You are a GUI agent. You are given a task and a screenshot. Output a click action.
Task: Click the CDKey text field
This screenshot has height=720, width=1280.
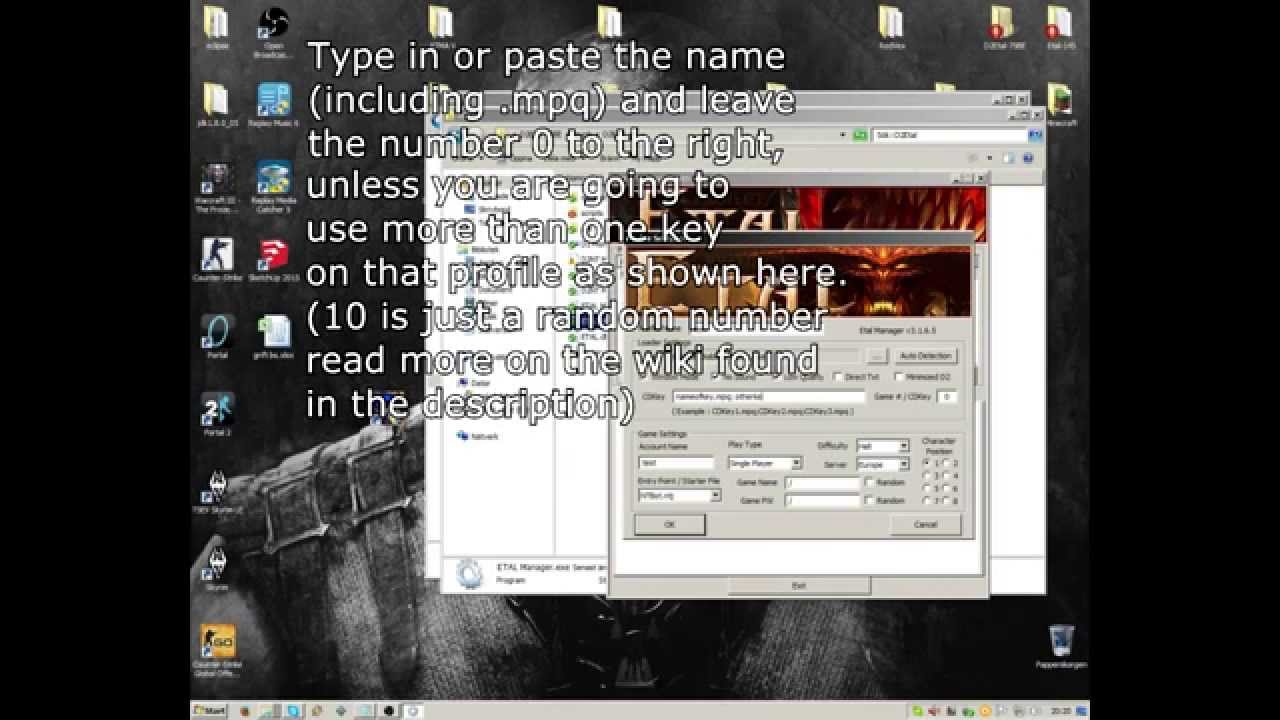[x=768, y=397]
